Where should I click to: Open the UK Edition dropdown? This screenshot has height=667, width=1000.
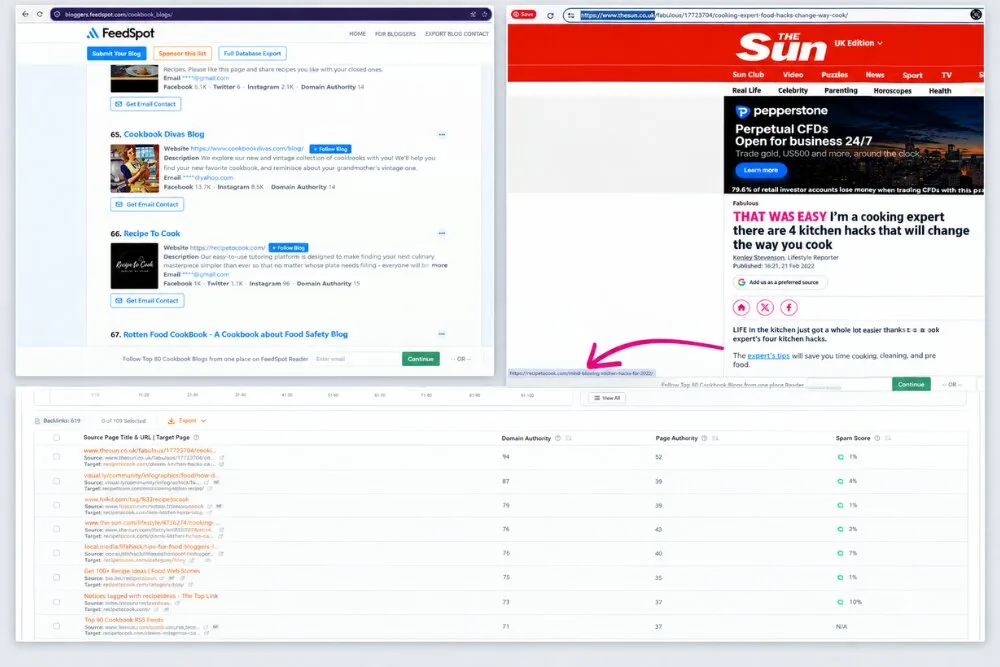[x=858, y=43]
